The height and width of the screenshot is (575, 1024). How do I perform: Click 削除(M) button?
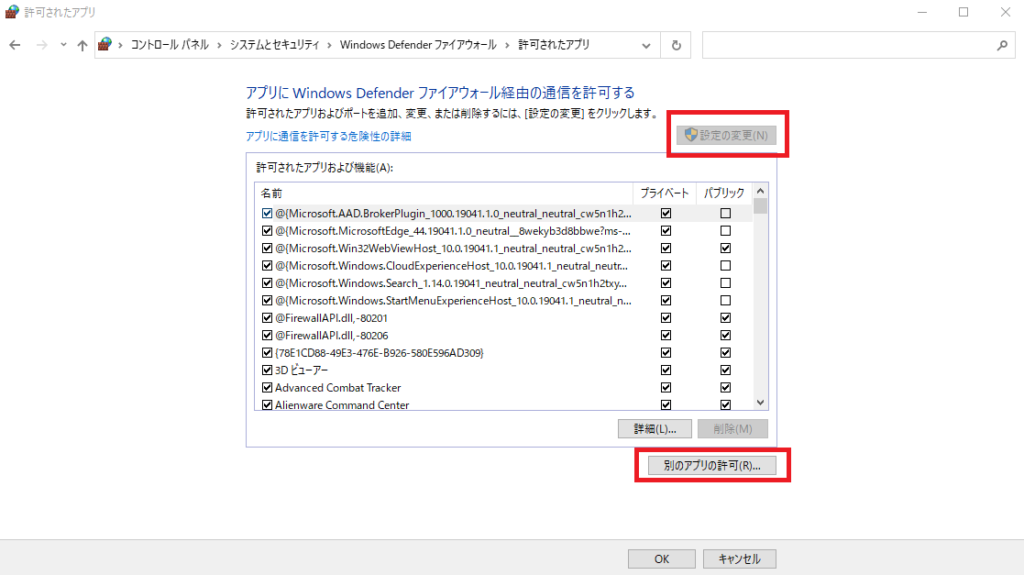pyautogui.click(x=732, y=429)
